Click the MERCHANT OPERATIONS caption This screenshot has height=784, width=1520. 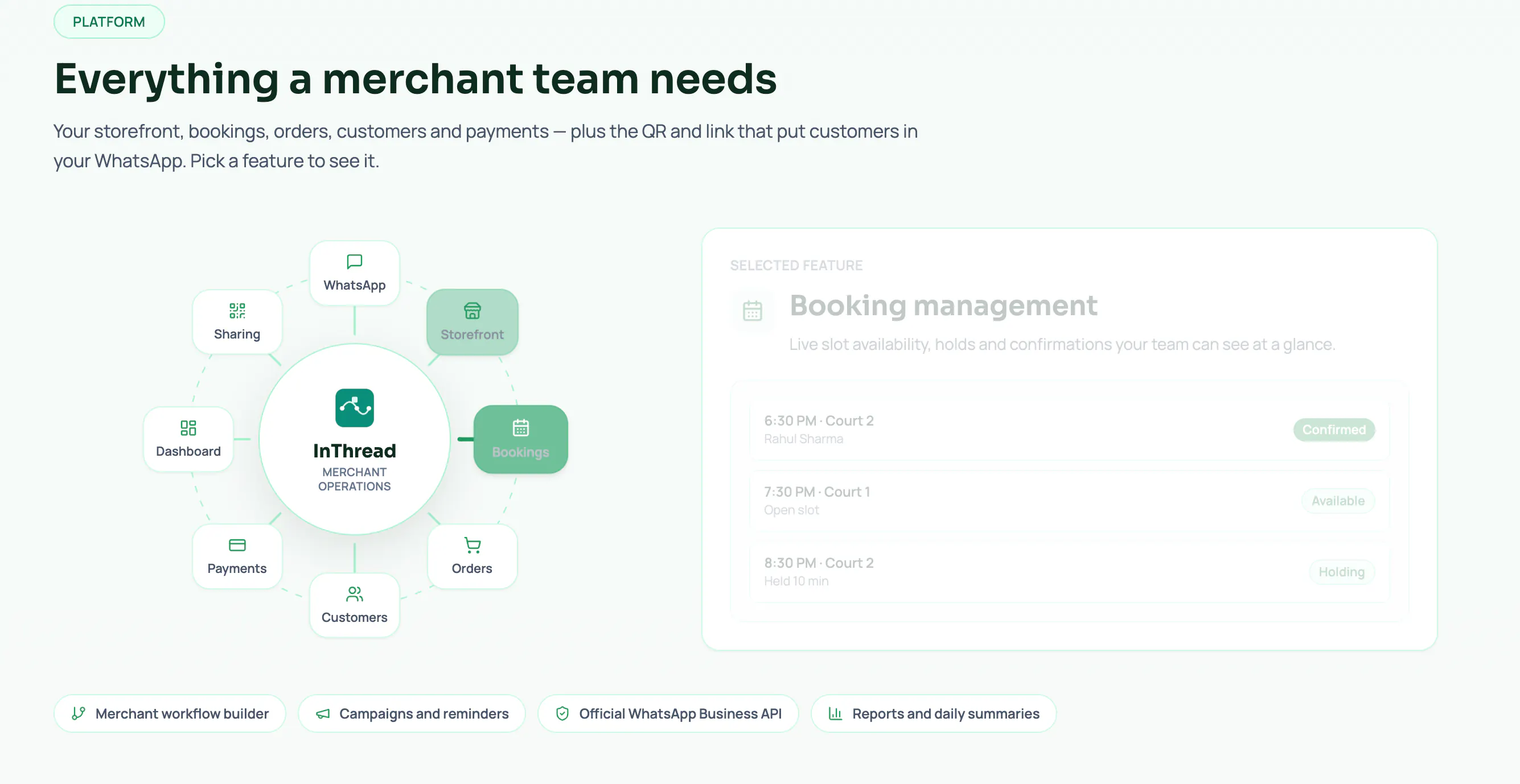(354, 479)
